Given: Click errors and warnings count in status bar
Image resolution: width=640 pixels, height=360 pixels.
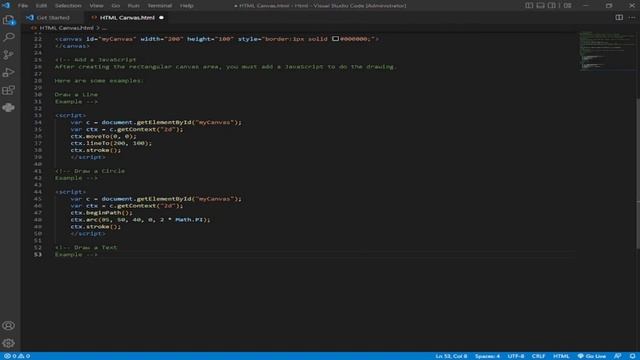Looking at the screenshot, I should [17, 356].
